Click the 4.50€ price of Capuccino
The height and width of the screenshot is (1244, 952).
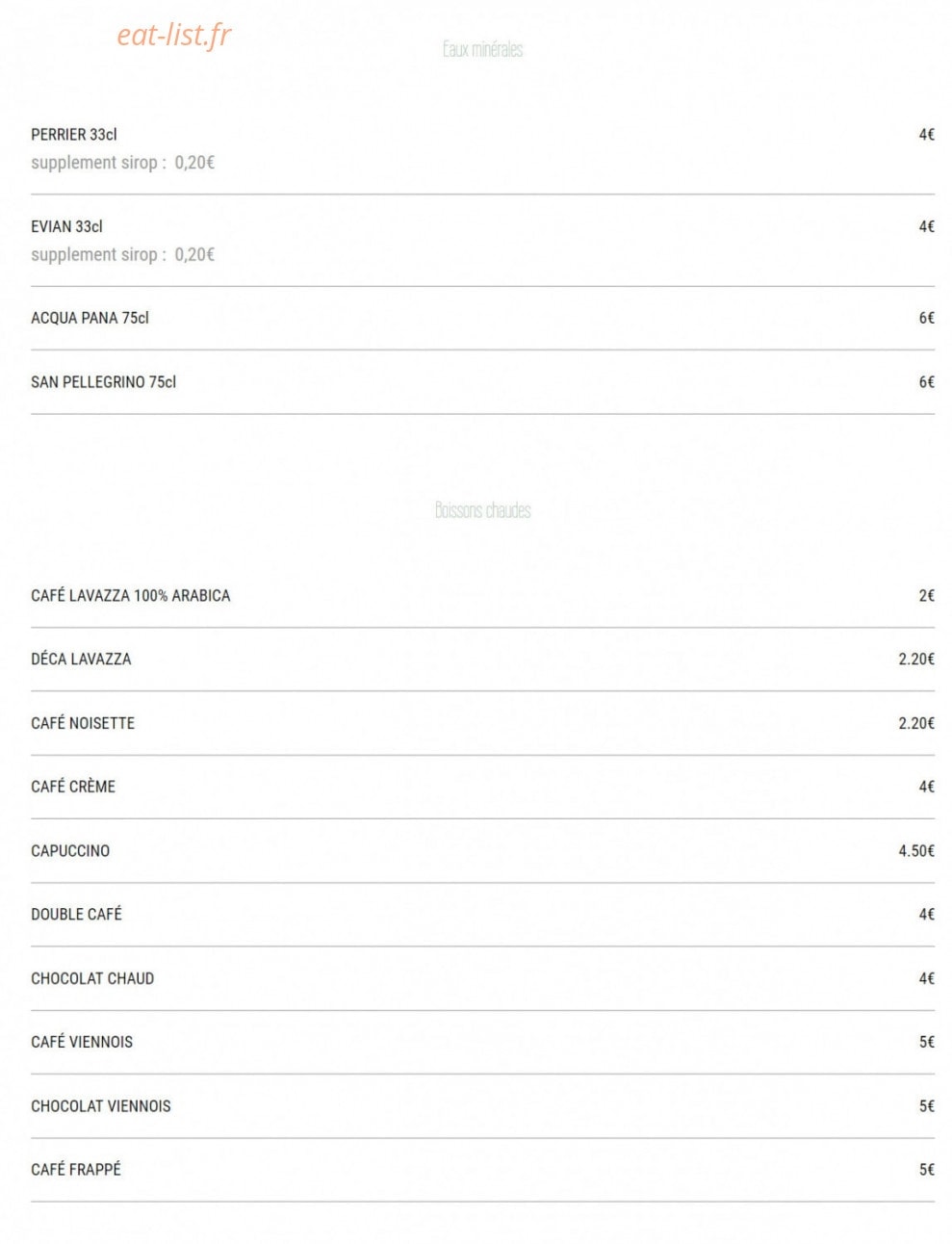click(916, 851)
